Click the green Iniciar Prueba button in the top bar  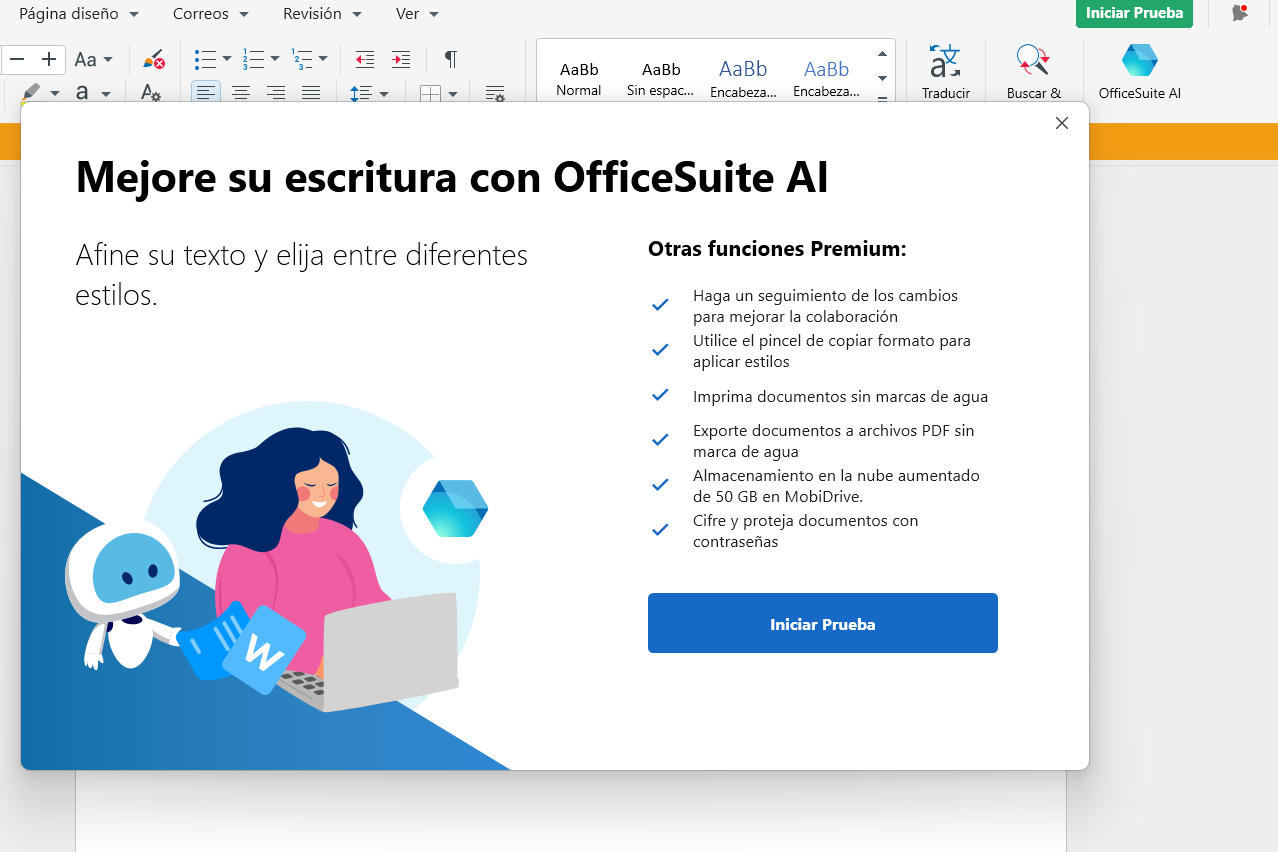tap(1134, 13)
